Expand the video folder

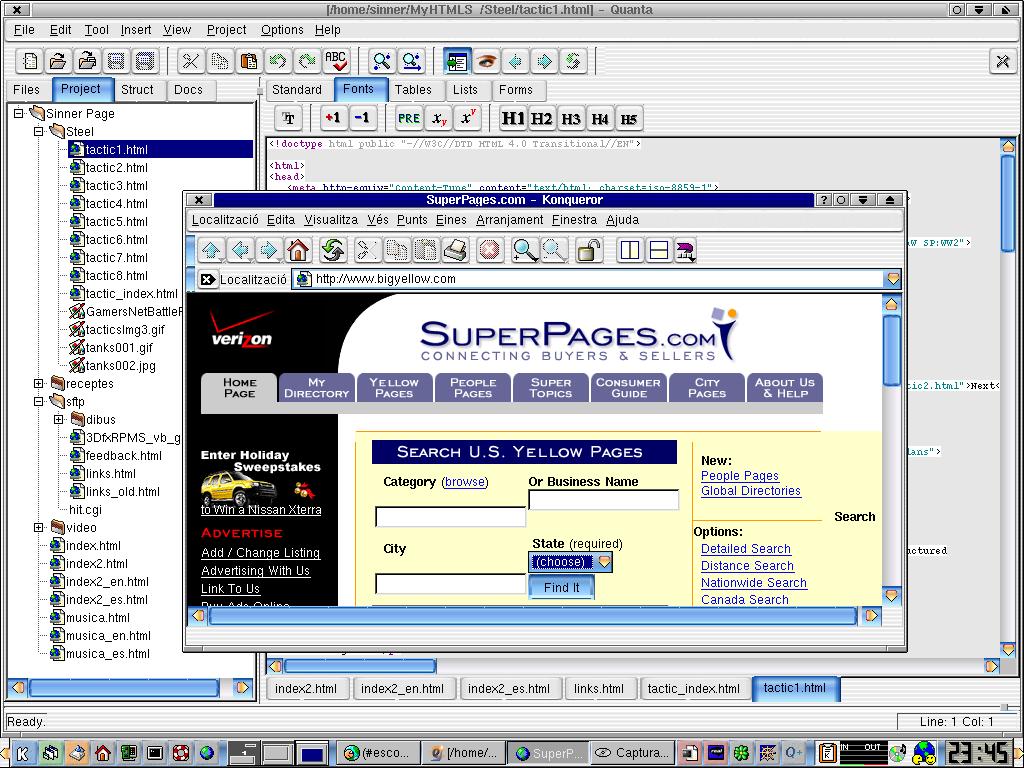click(39, 527)
